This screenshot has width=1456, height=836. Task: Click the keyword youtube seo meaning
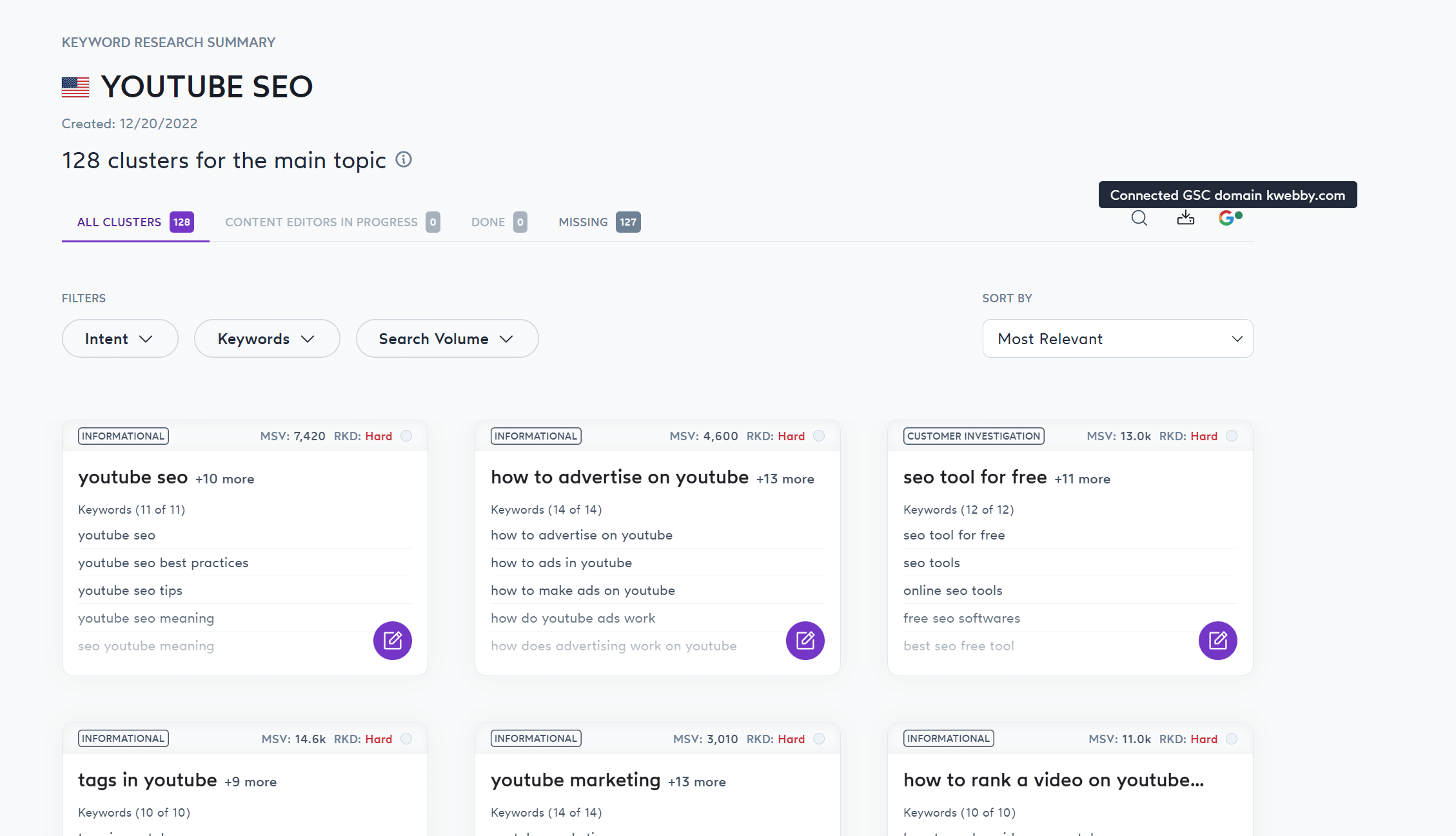pyautogui.click(x=146, y=618)
